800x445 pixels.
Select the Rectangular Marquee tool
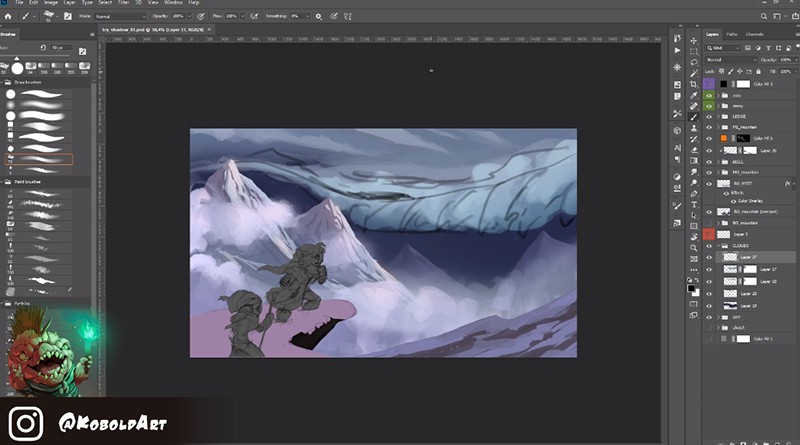tap(694, 52)
